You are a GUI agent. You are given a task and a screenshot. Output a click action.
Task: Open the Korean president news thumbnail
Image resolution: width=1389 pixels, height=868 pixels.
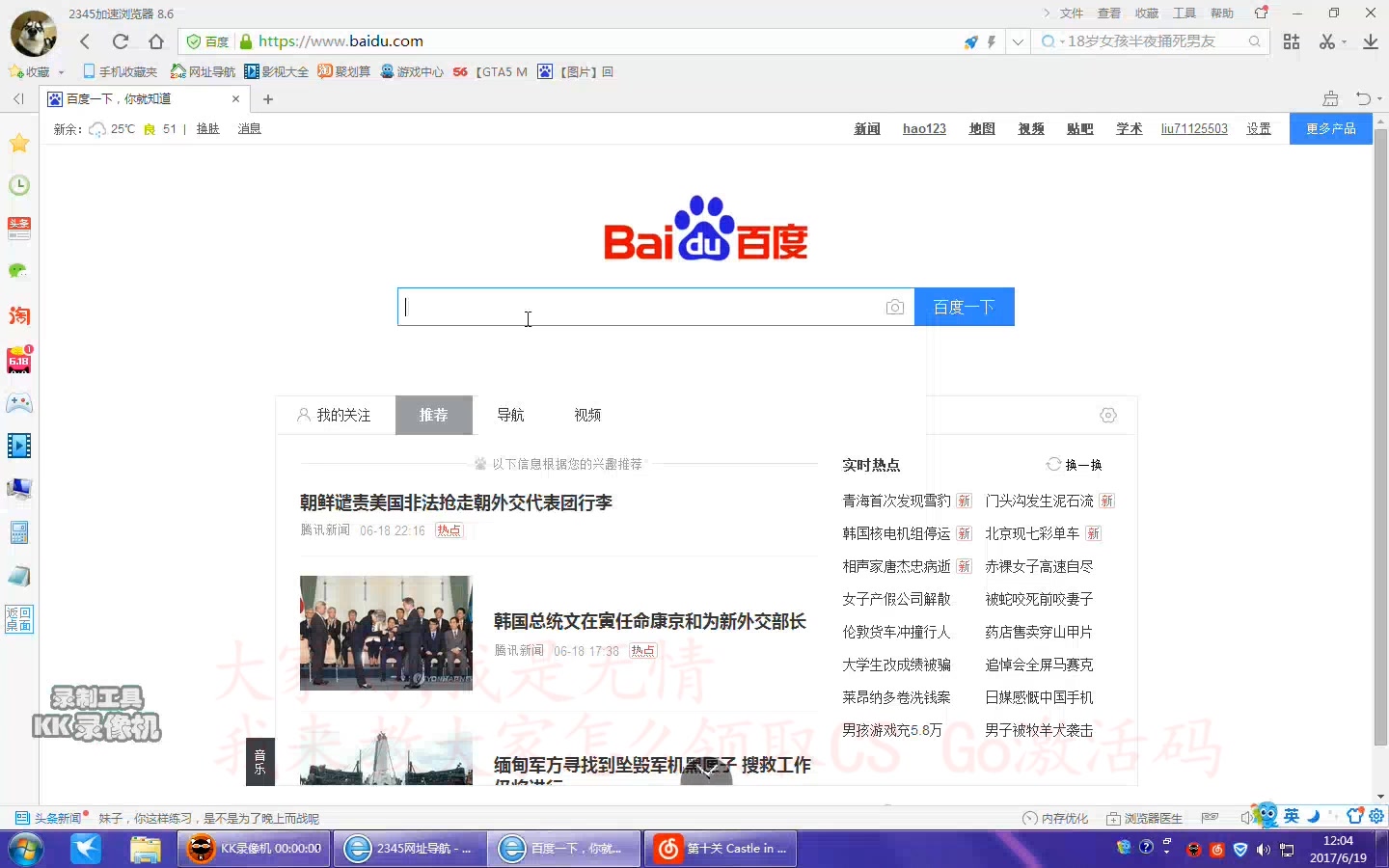pos(386,633)
